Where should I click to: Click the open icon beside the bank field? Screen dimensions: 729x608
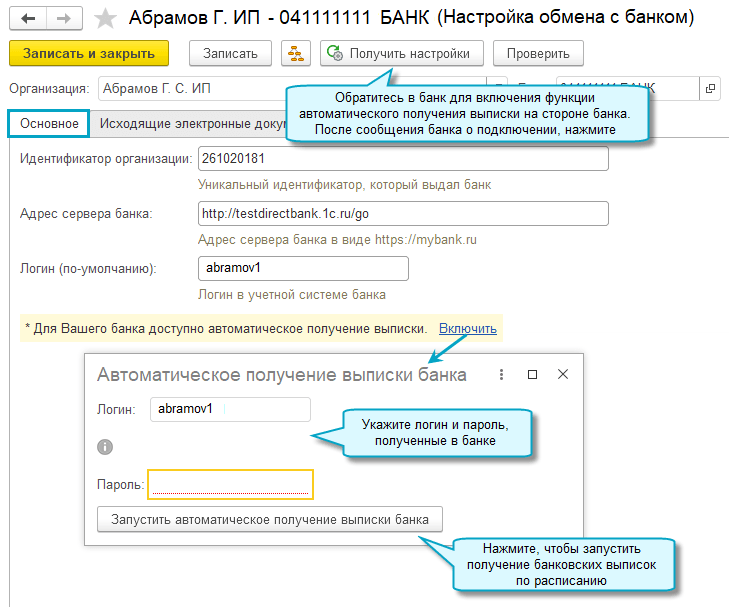[711, 88]
